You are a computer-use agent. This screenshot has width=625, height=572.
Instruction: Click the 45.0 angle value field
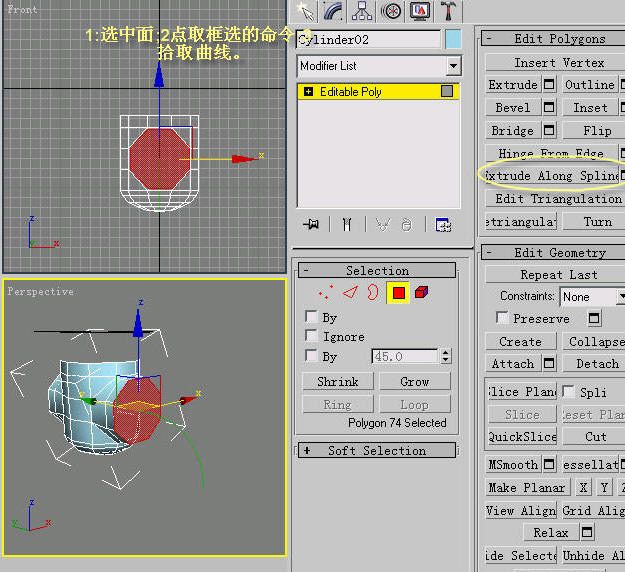405,356
